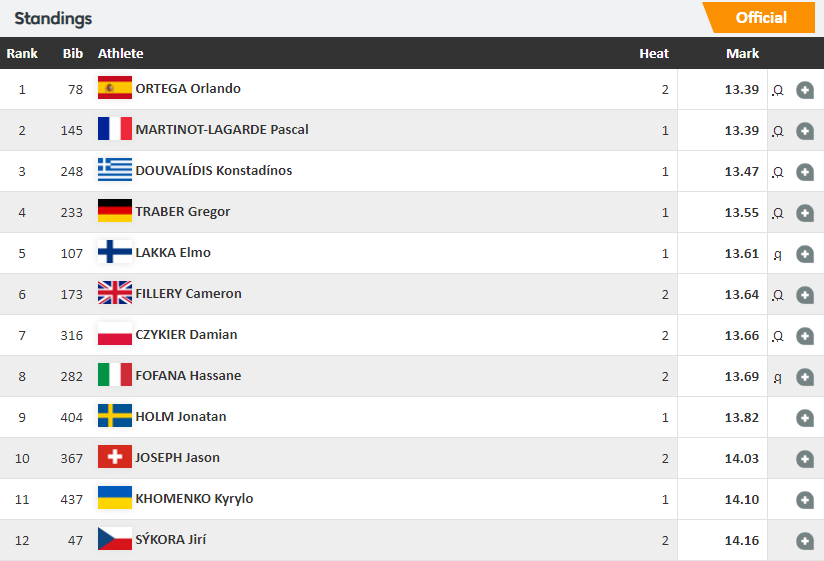Open athlete FOFANA Hassane's name link
Screen dimensions: 824x561
coord(188,376)
